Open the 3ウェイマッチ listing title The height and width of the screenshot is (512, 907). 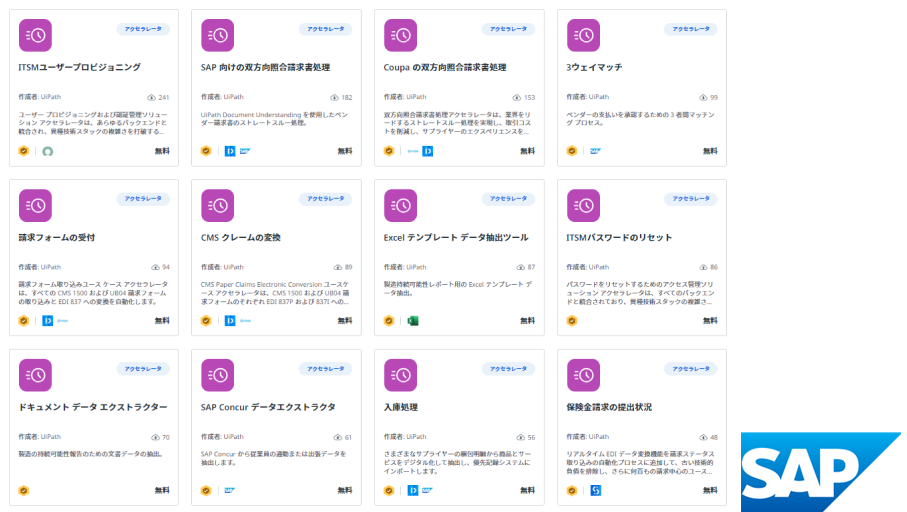click(x=594, y=67)
